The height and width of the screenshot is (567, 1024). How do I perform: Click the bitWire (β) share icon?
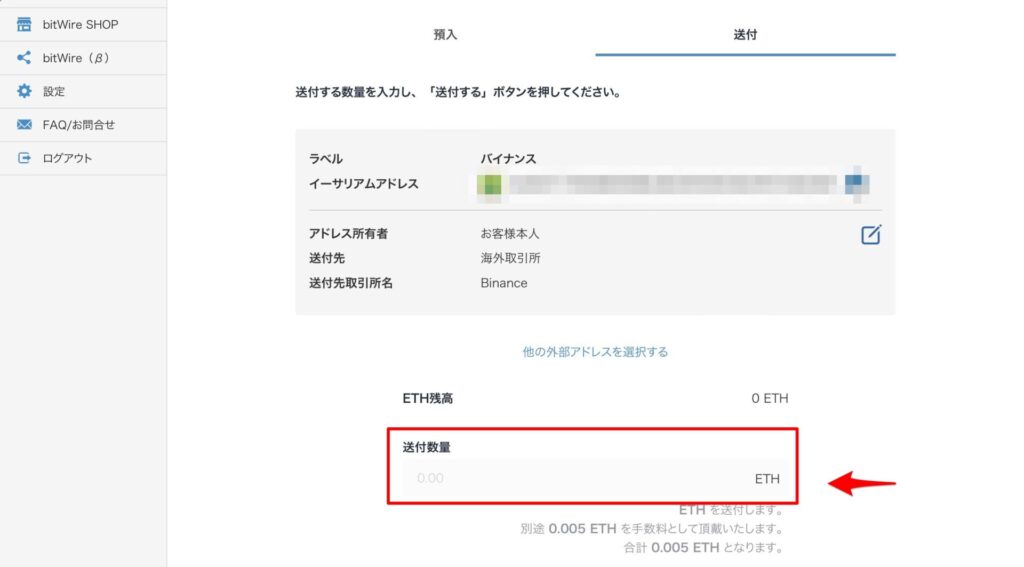pos(24,58)
